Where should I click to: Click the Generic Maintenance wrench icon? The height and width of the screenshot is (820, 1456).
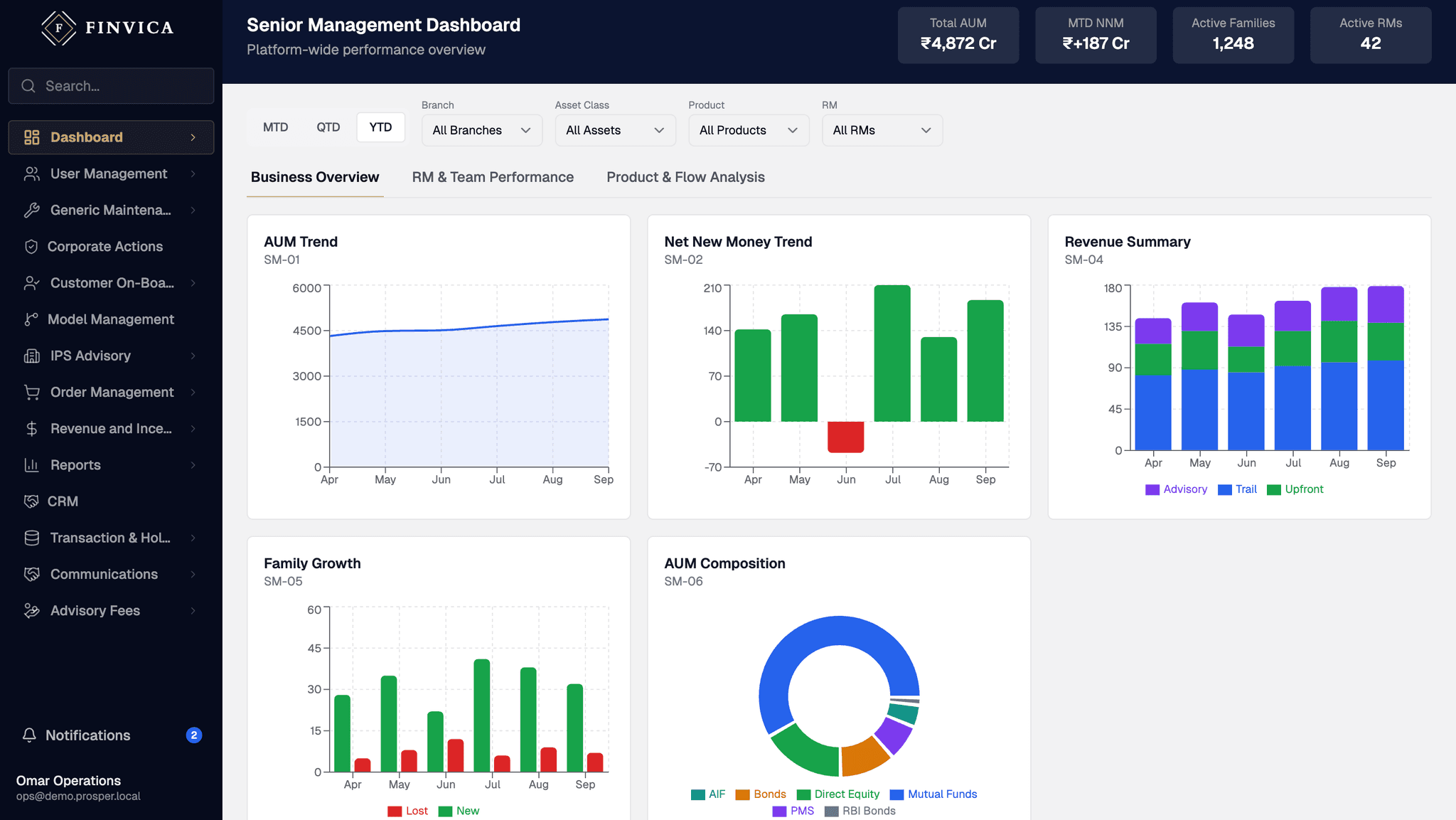coord(32,210)
